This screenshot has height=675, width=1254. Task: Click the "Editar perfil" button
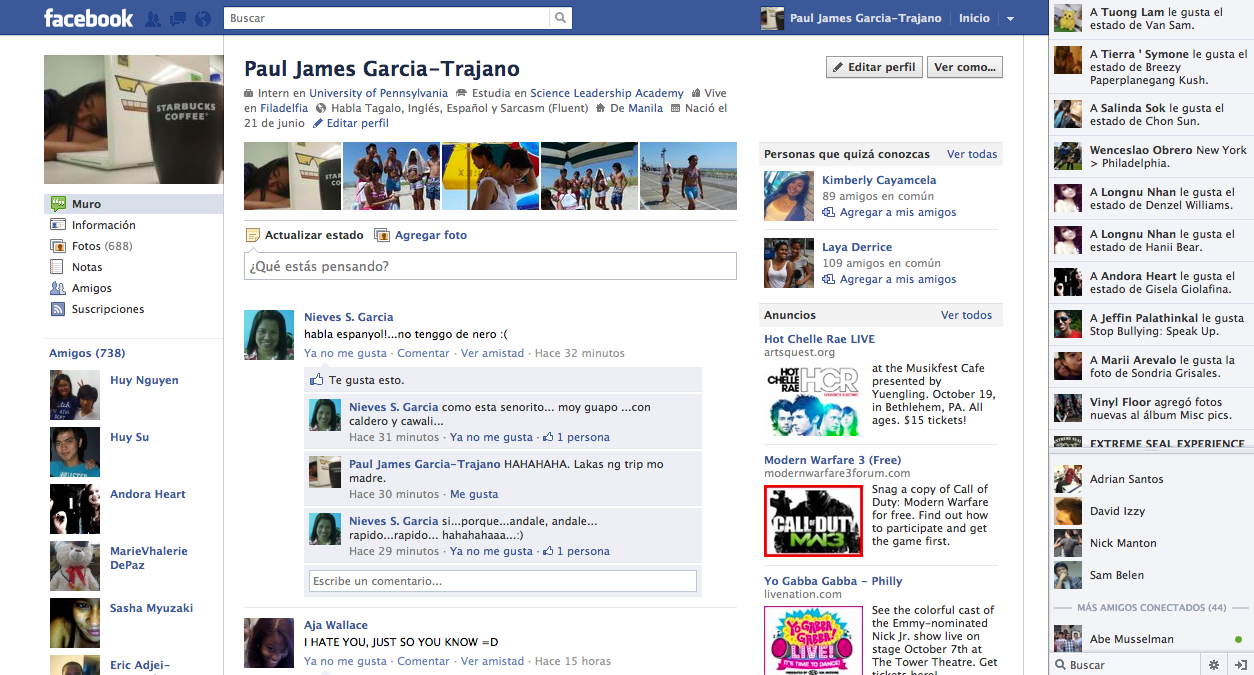point(872,67)
